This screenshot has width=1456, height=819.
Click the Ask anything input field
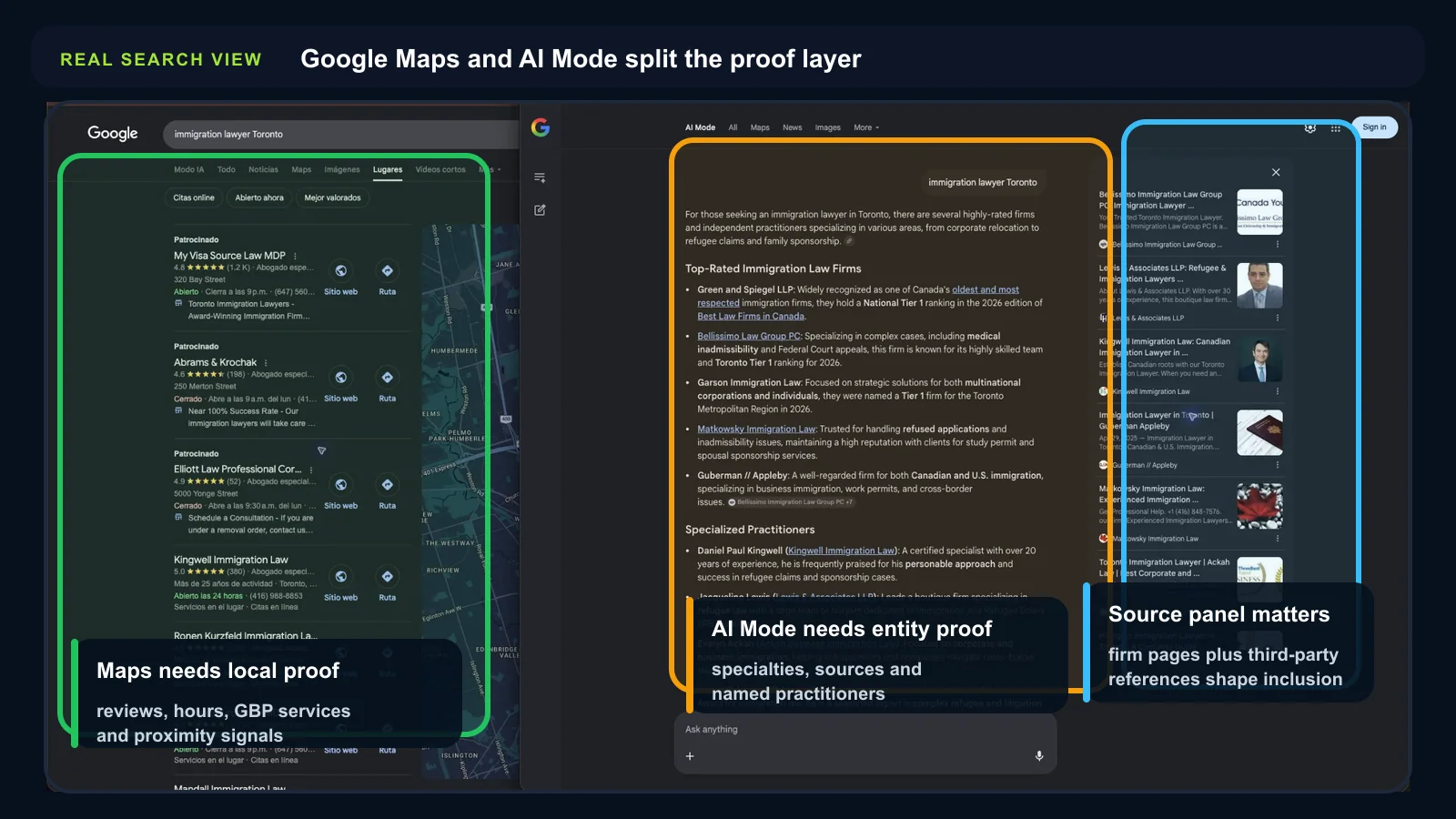tap(864, 730)
